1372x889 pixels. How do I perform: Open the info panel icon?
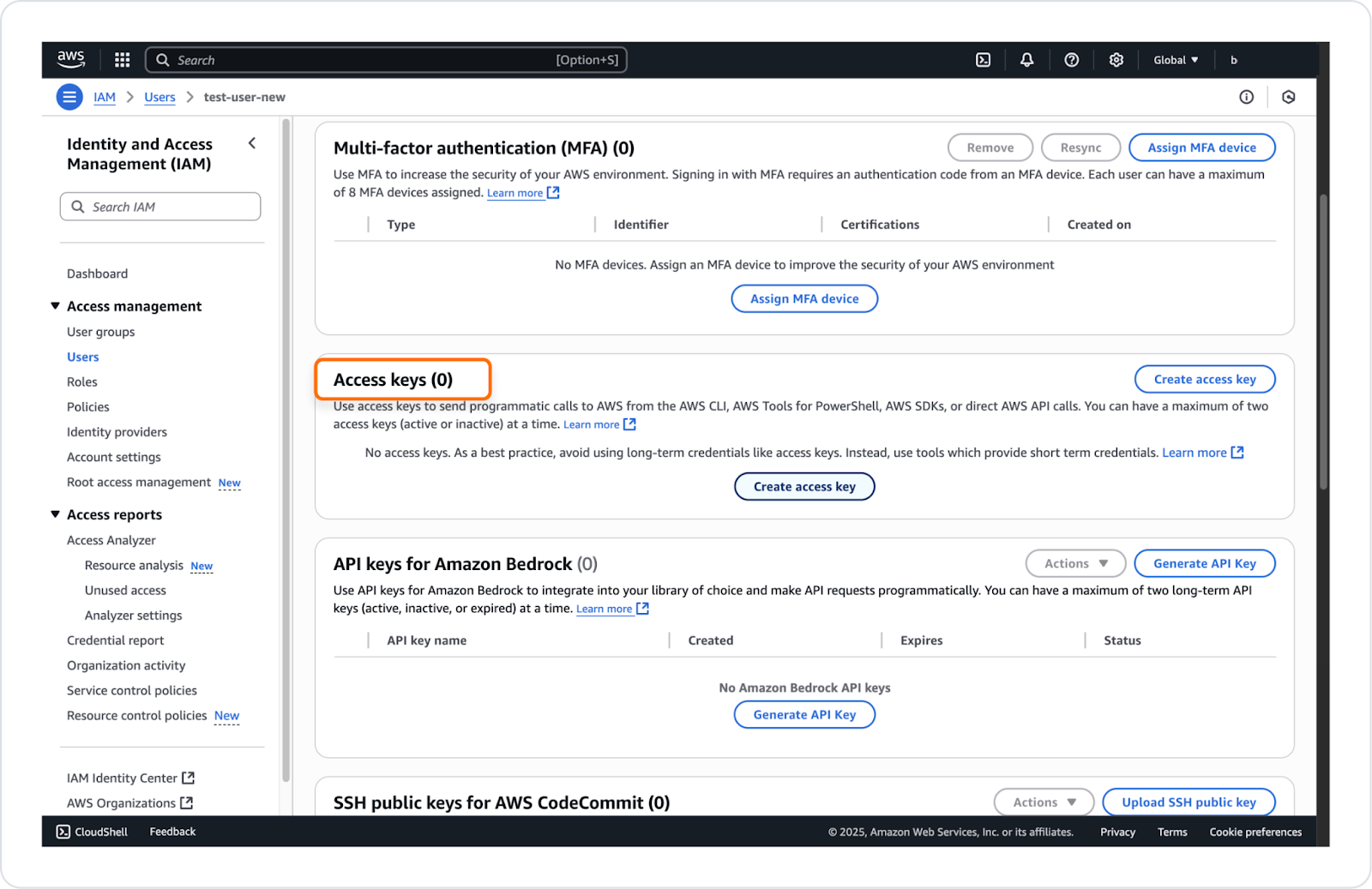click(1247, 97)
